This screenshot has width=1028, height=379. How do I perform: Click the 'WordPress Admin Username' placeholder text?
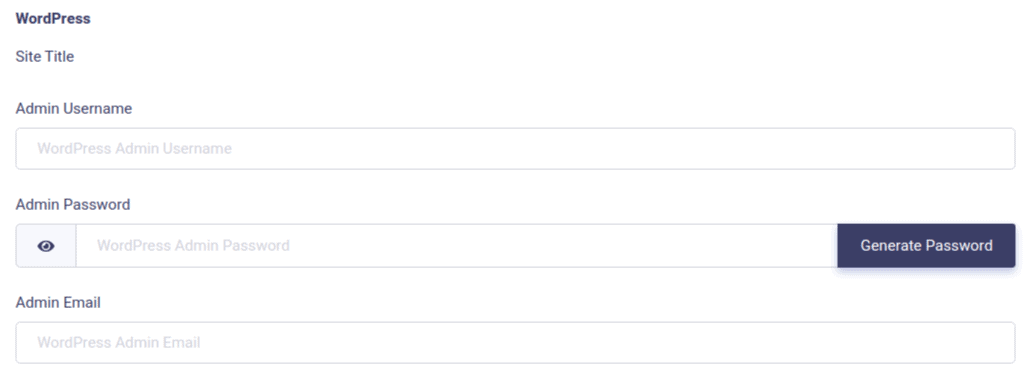[134, 149]
